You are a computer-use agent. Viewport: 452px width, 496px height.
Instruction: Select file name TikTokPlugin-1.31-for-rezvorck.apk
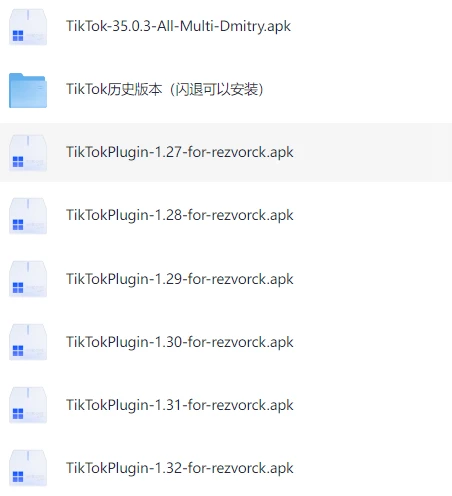180,405
